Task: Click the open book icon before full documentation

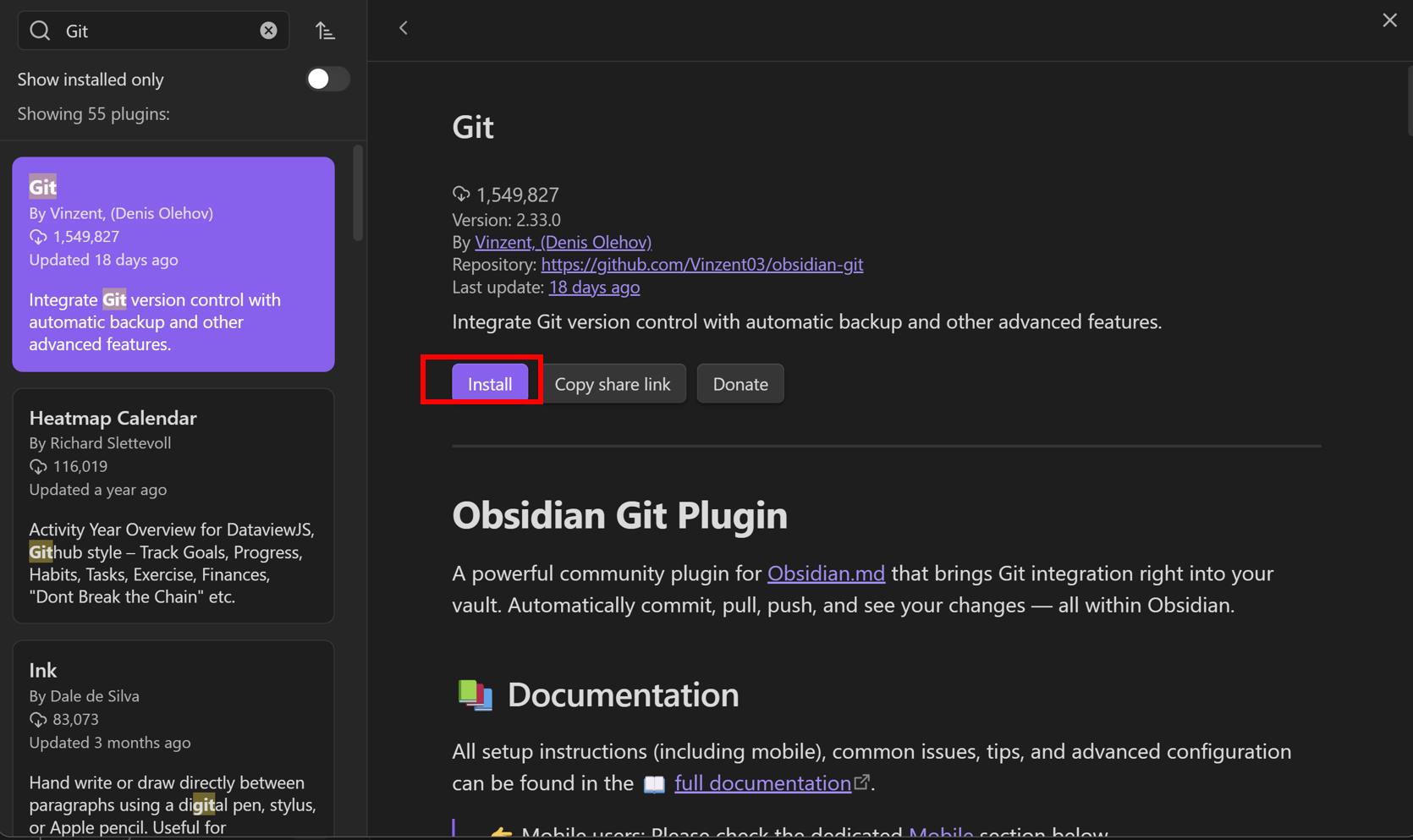Action: point(654,784)
